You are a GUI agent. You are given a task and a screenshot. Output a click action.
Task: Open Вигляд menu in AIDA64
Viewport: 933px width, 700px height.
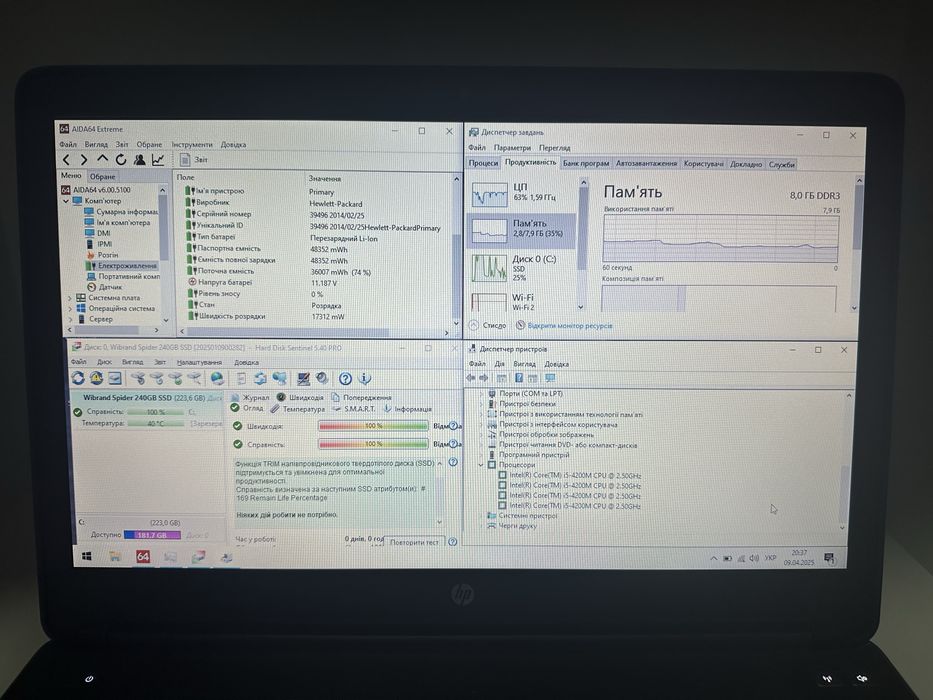(96, 145)
